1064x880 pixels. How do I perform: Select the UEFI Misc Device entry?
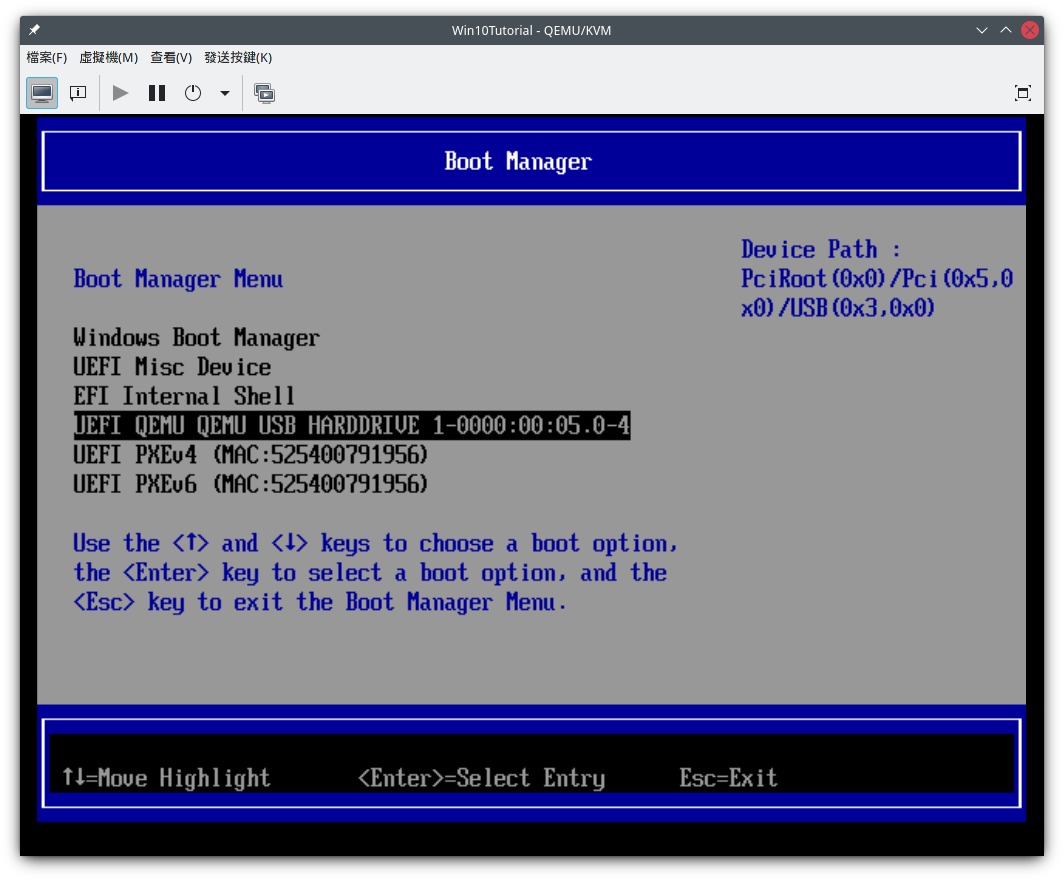point(172,367)
